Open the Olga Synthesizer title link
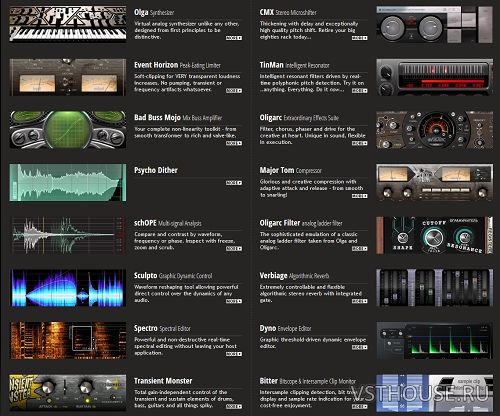Screen dimensions: 500x416 154,13
